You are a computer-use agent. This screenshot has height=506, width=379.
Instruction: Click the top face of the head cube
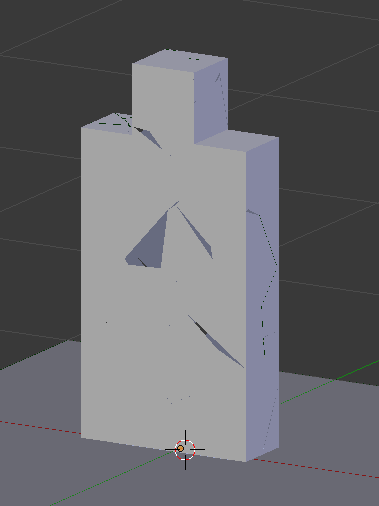180,60
